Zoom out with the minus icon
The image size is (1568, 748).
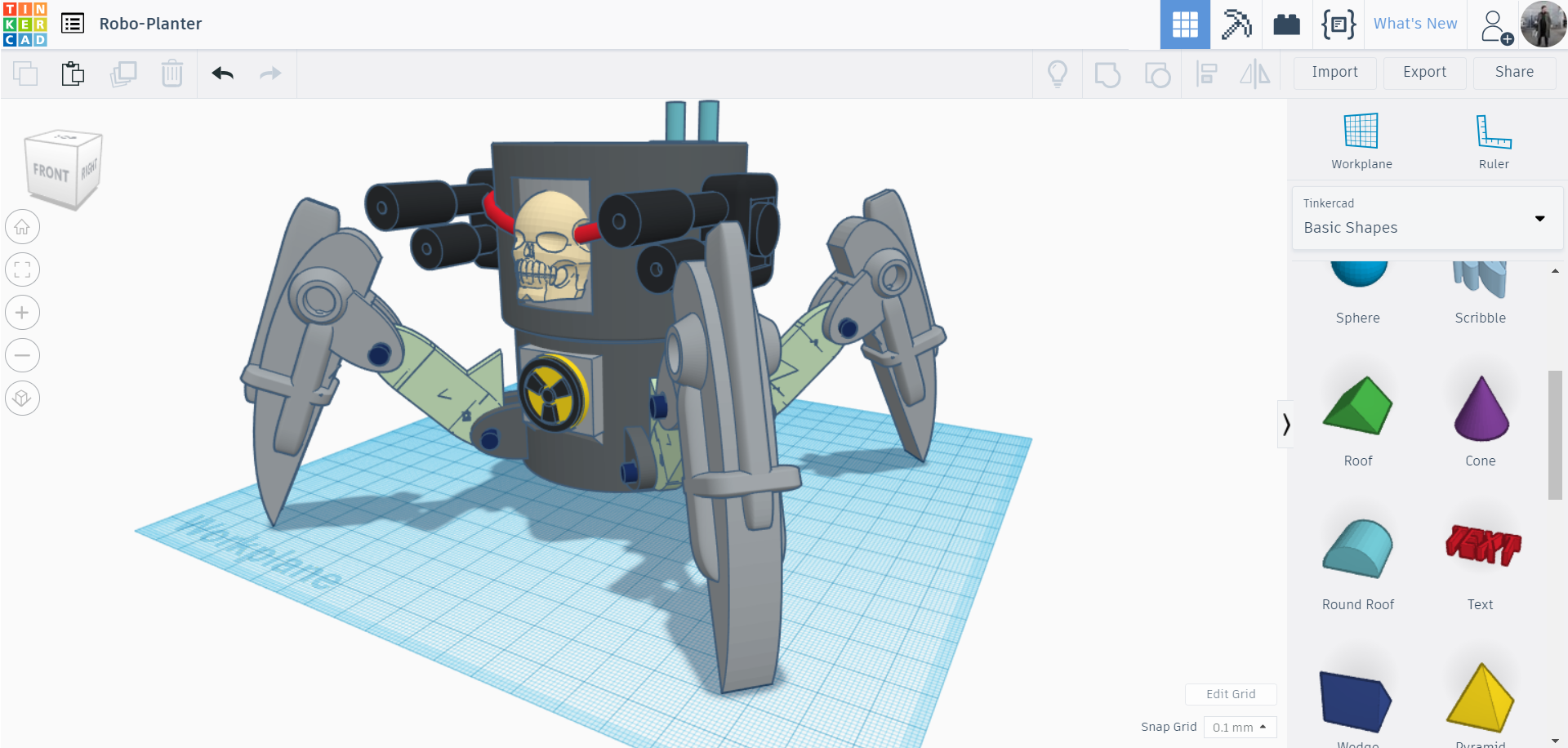(x=22, y=355)
